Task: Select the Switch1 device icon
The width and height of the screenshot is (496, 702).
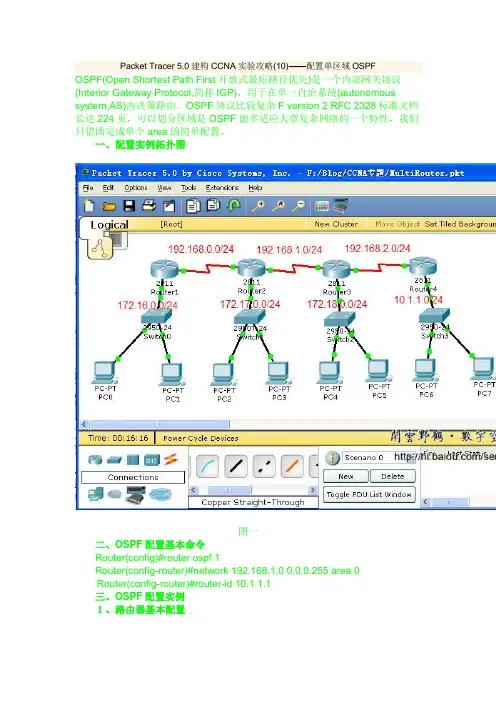Action: 249,317
